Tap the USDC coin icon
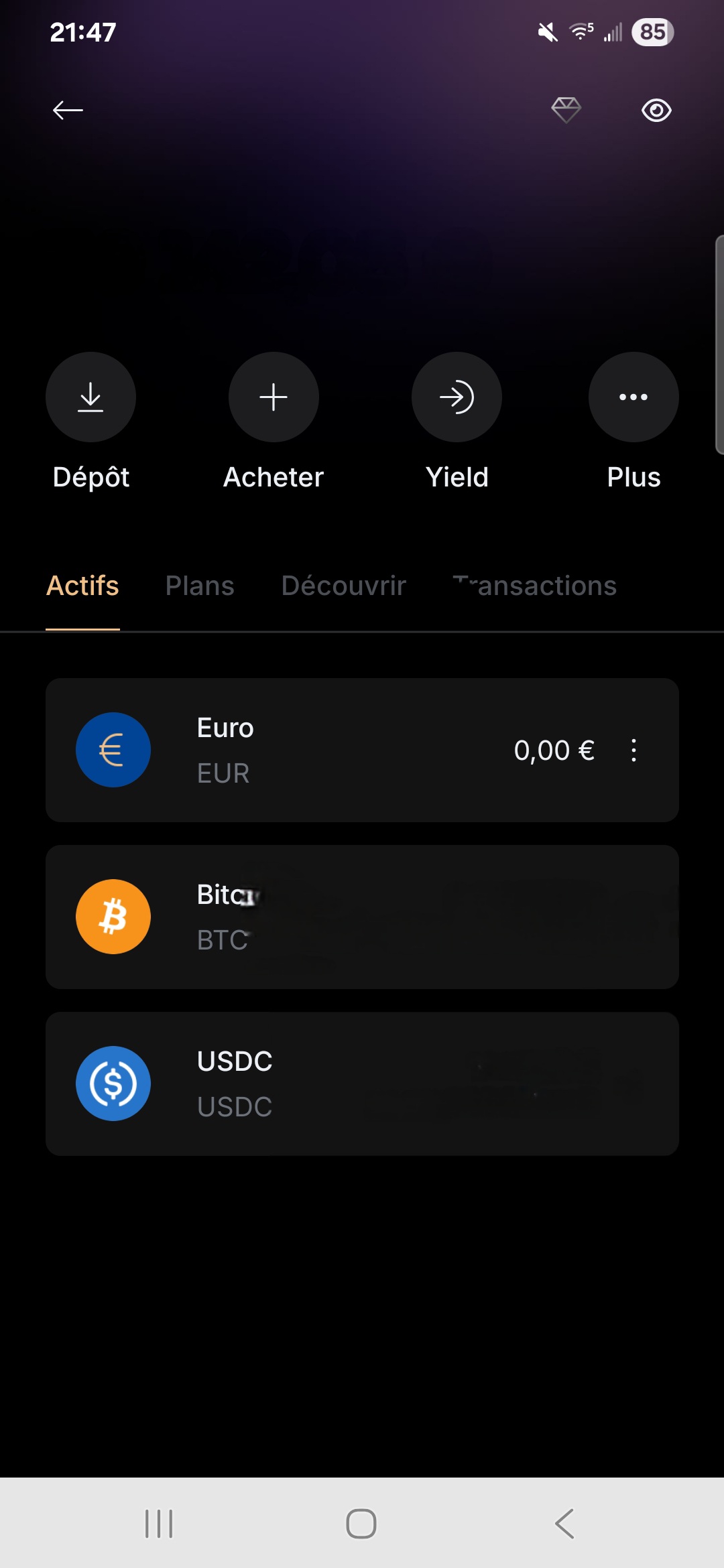Screen dimensions: 724x1568 click(x=113, y=1084)
